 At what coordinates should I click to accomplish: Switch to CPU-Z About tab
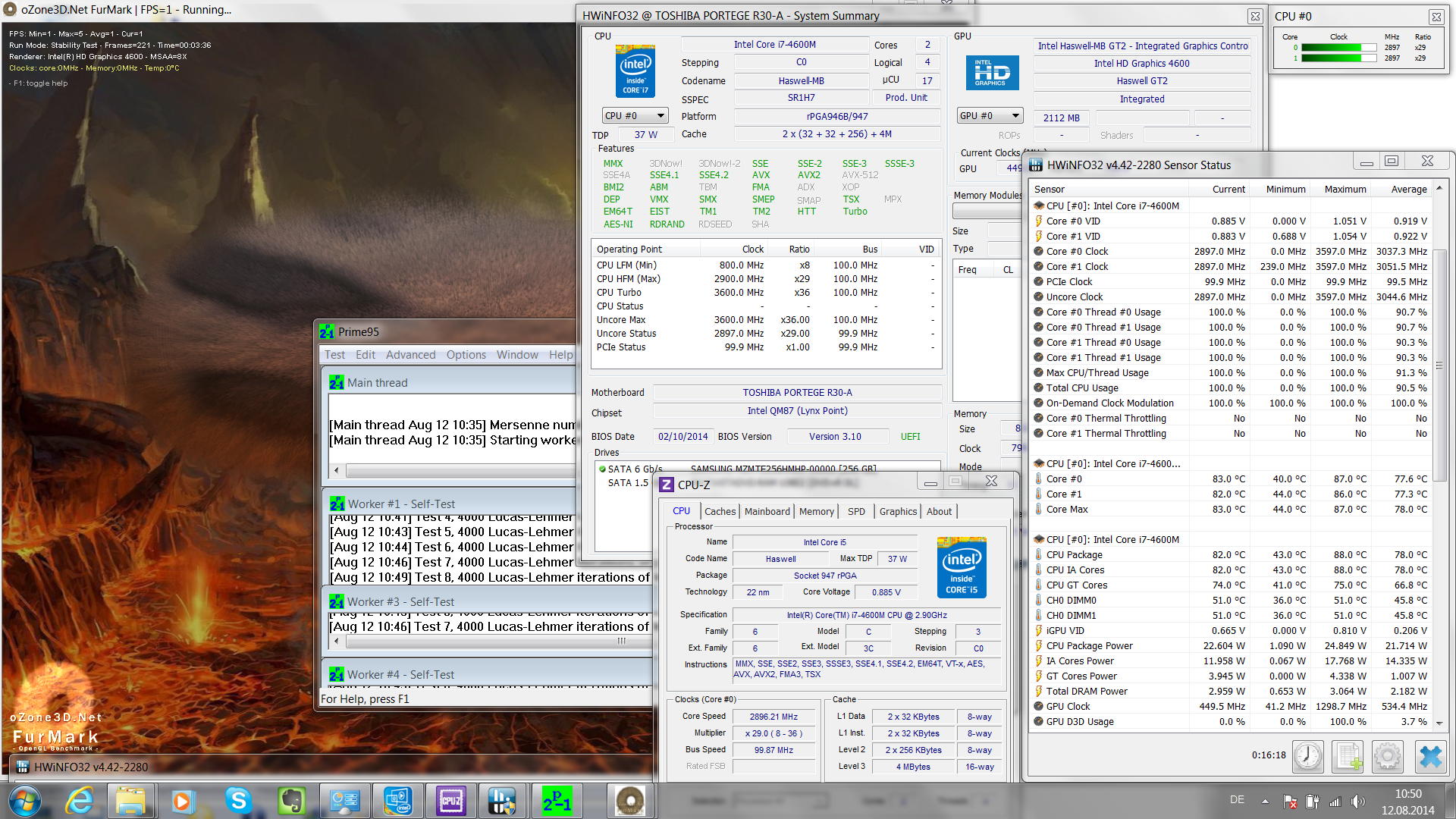(939, 512)
